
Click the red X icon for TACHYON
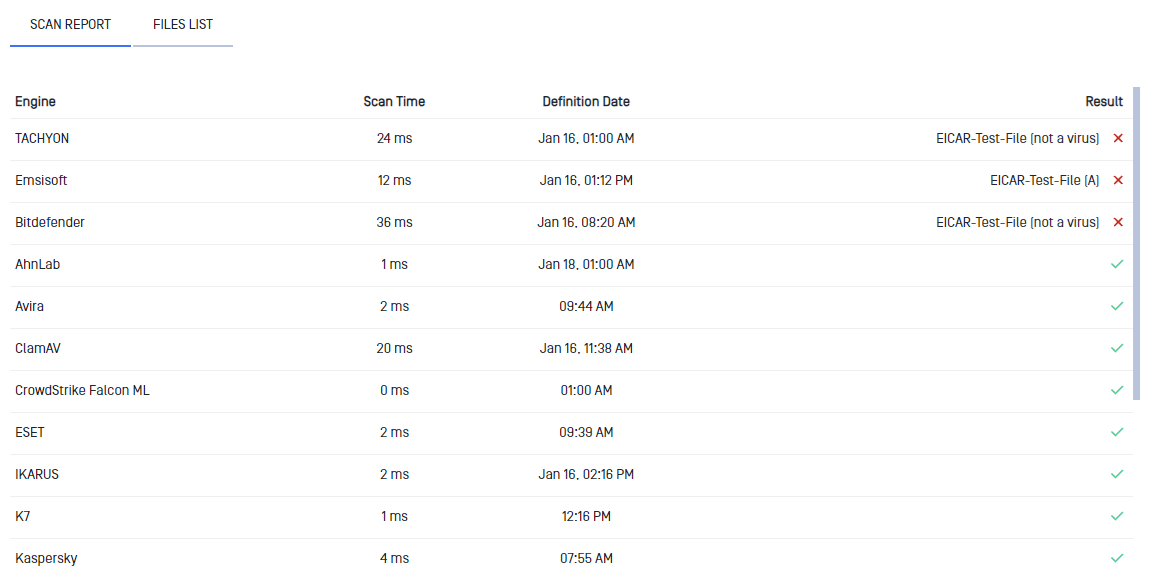[1118, 138]
